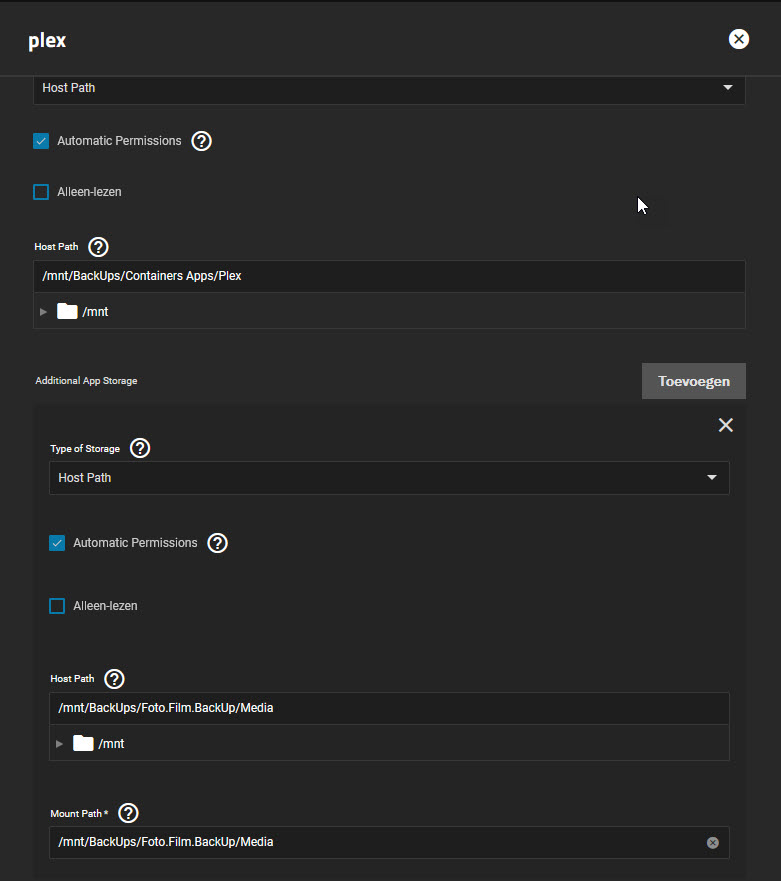The height and width of the screenshot is (881, 781).
Task: Click help icon beside first Host Path label
Action: click(x=98, y=247)
